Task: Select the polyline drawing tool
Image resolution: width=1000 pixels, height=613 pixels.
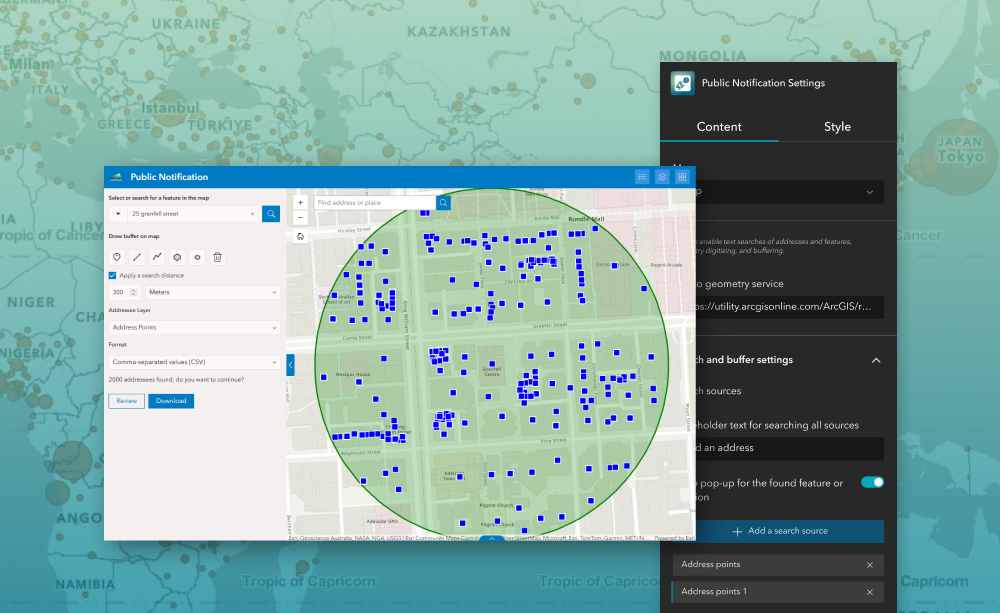Action: 157,257
